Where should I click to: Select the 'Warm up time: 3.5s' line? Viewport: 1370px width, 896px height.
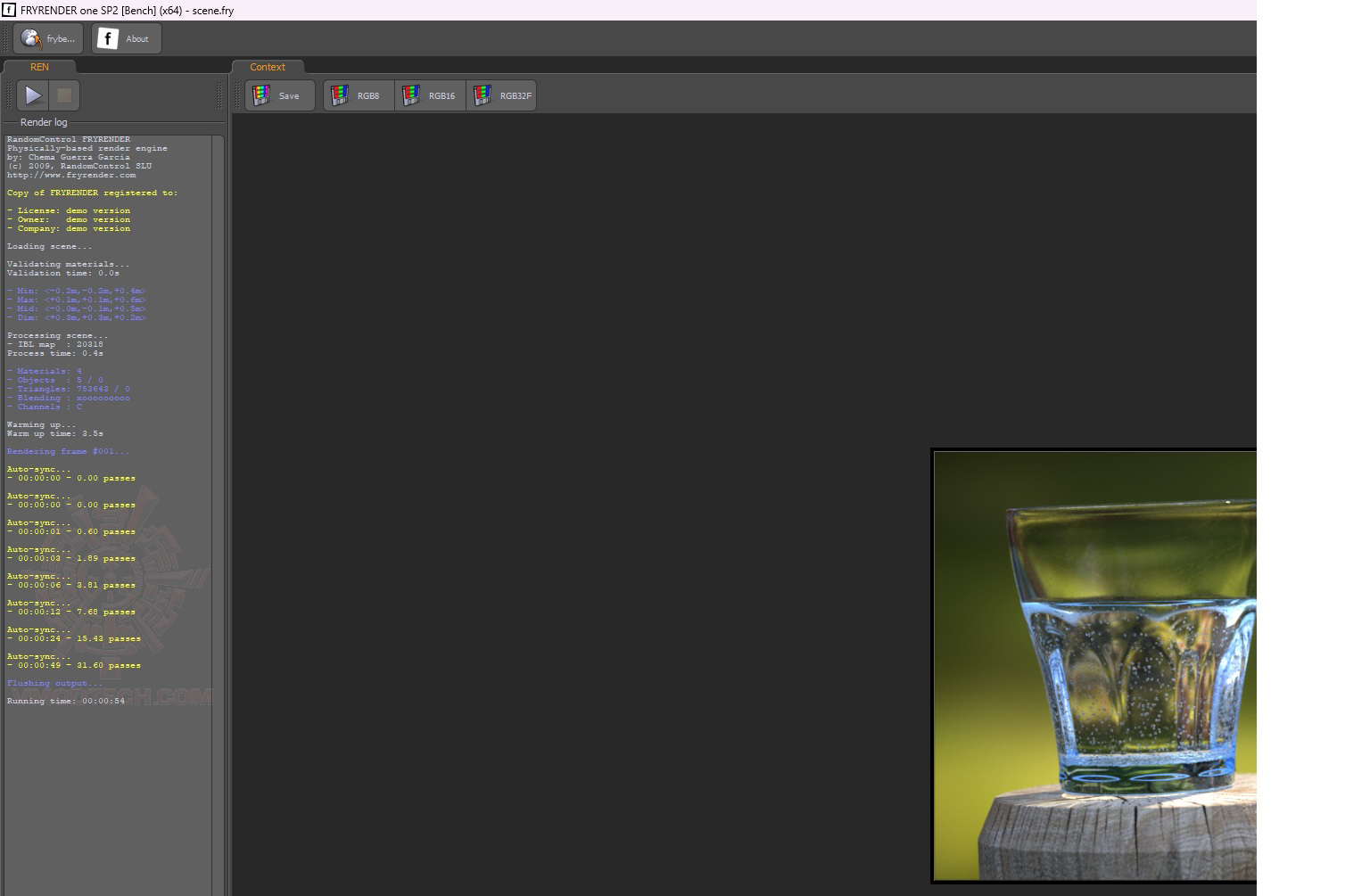click(x=55, y=433)
